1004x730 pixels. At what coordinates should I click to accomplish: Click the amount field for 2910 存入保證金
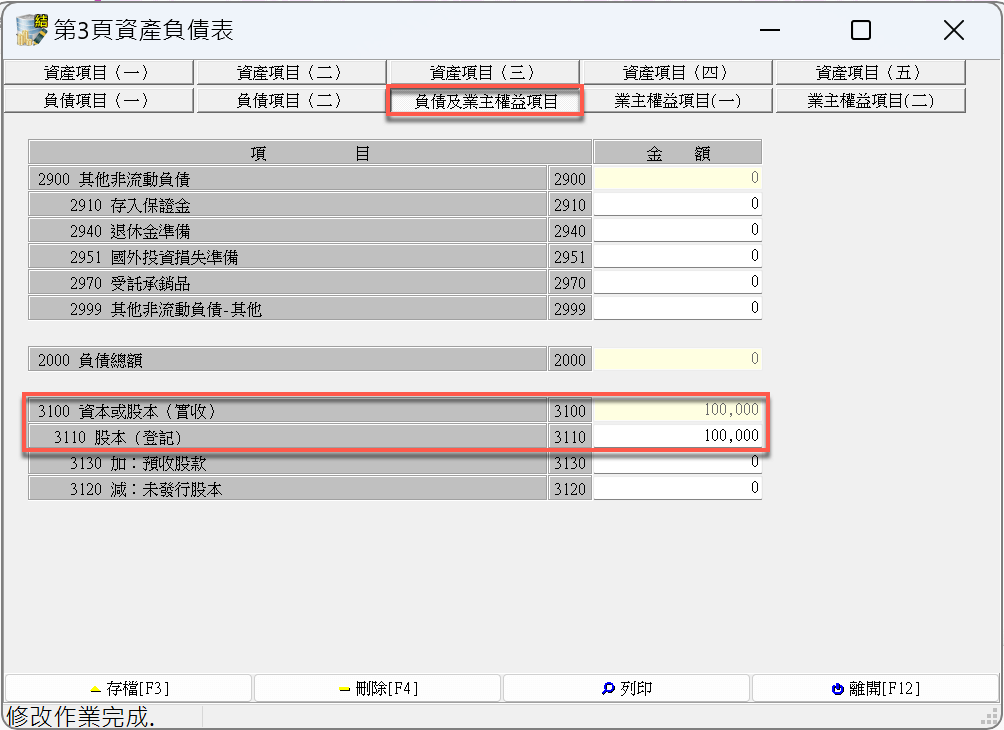pyautogui.click(x=677, y=204)
